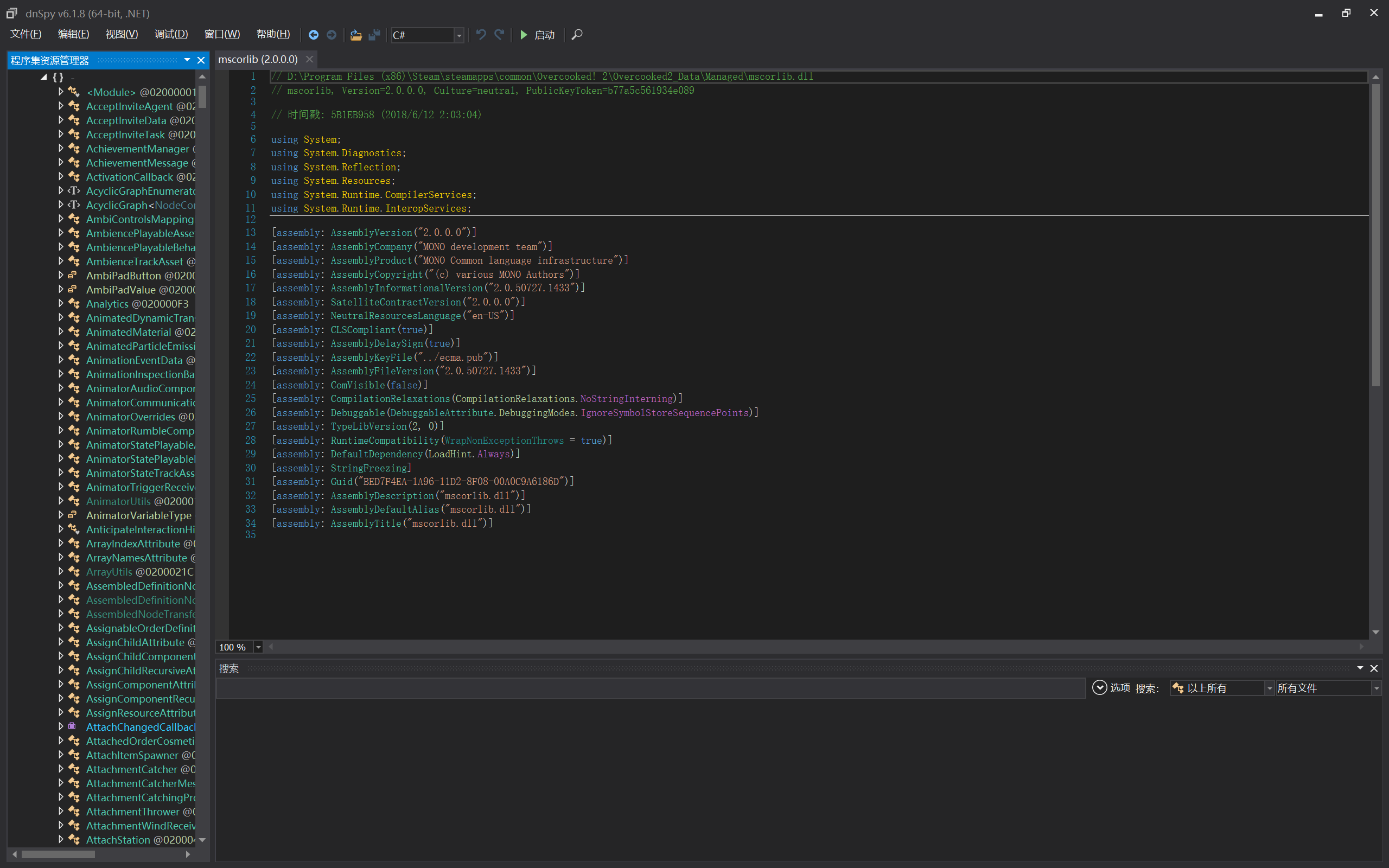The image size is (1389, 868).
Task: Open the search type dropdown
Action: (1269, 688)
